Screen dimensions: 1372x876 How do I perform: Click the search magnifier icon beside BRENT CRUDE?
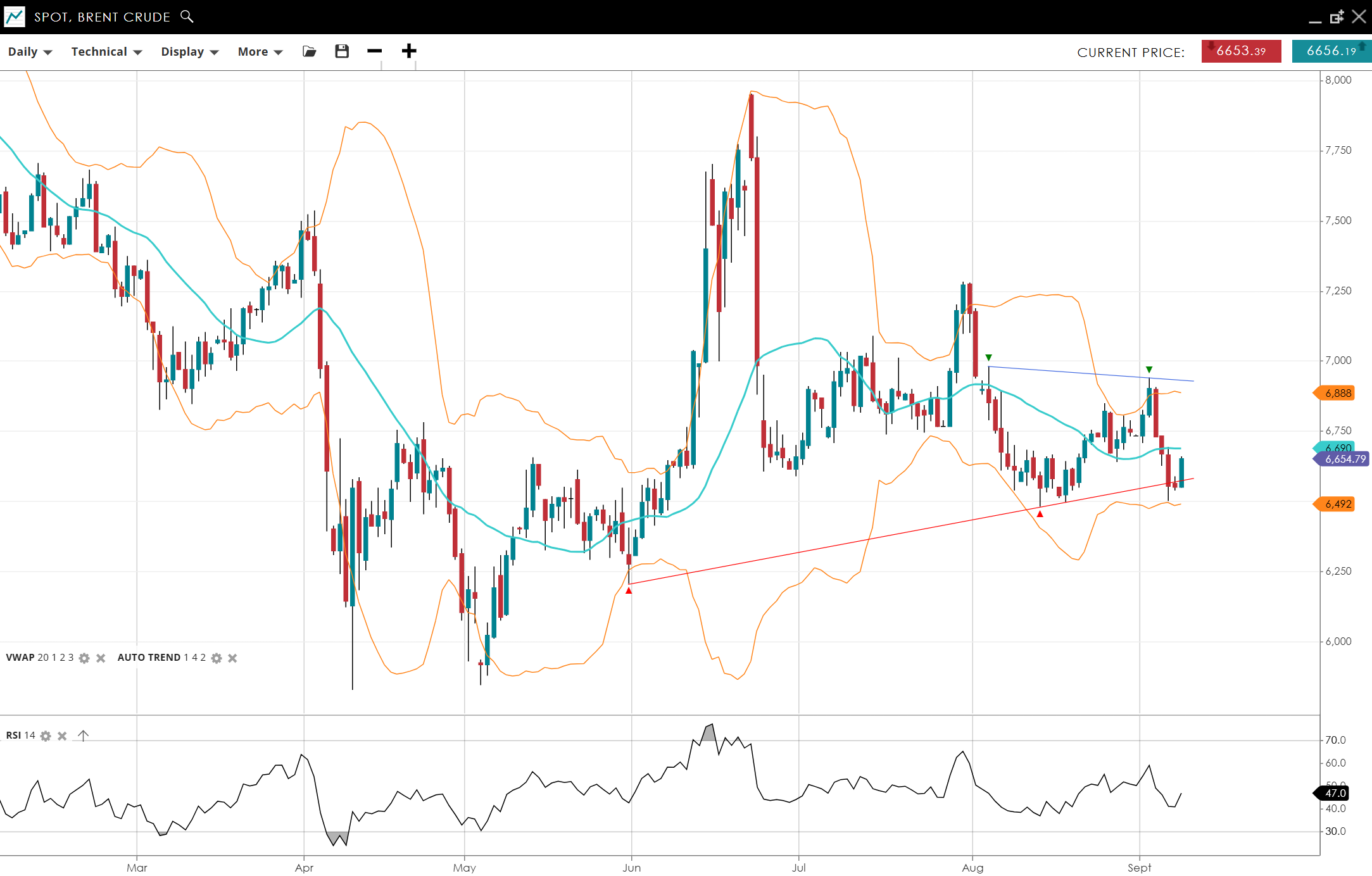187,16
